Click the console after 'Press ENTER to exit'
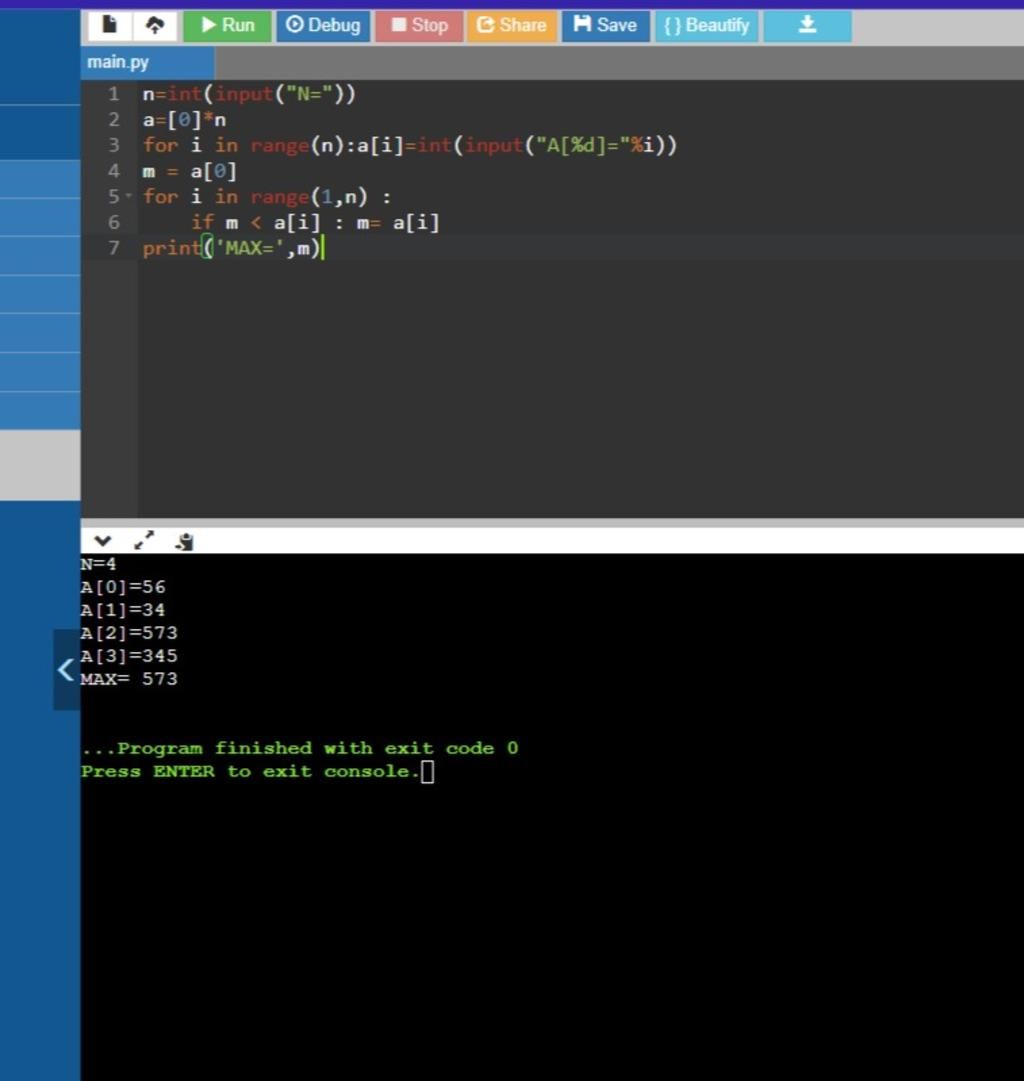 (428, 772)
